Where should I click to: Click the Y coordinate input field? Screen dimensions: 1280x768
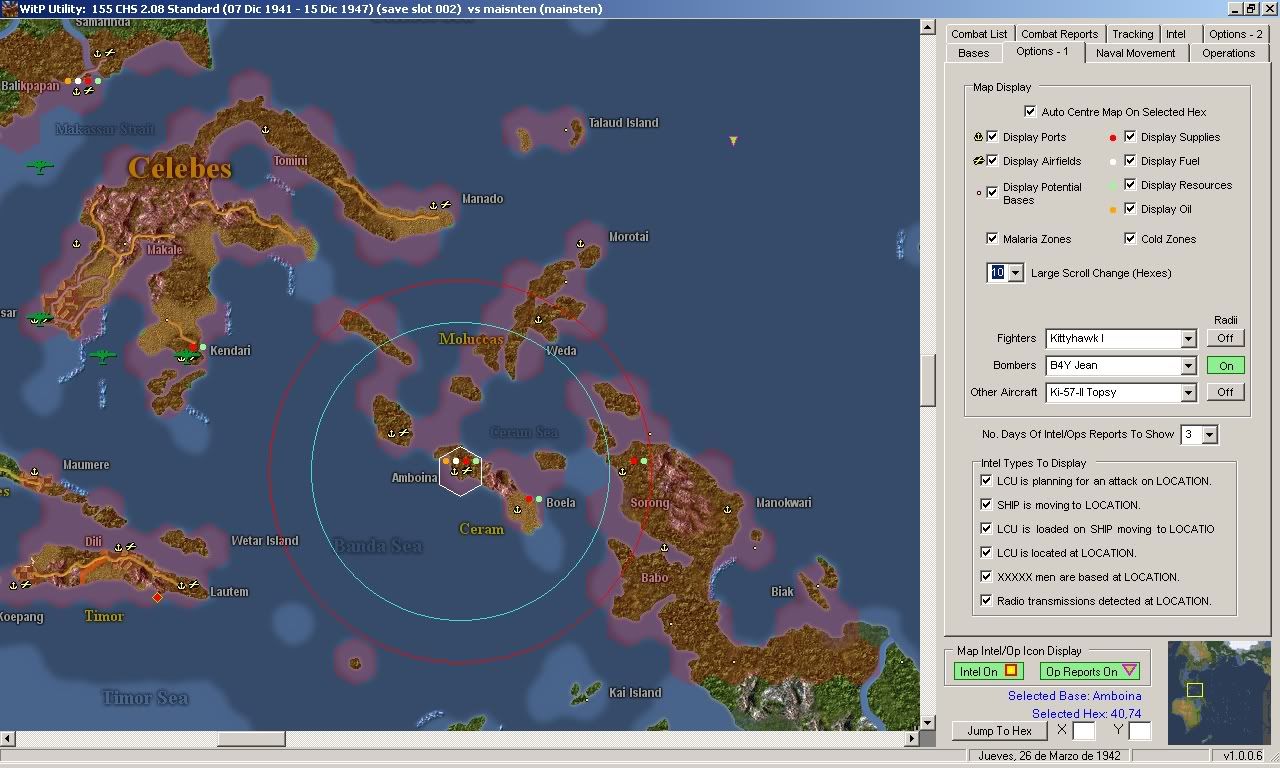(x=1140, y=731)
